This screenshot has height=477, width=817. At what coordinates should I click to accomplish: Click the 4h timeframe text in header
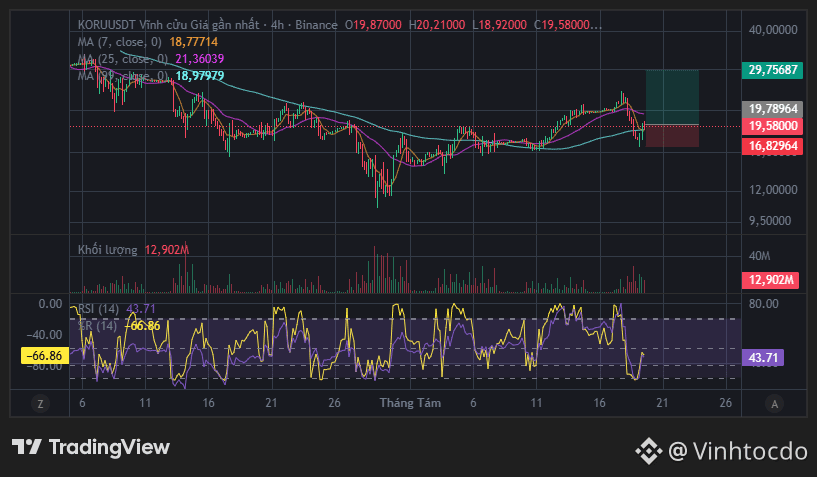278,25
